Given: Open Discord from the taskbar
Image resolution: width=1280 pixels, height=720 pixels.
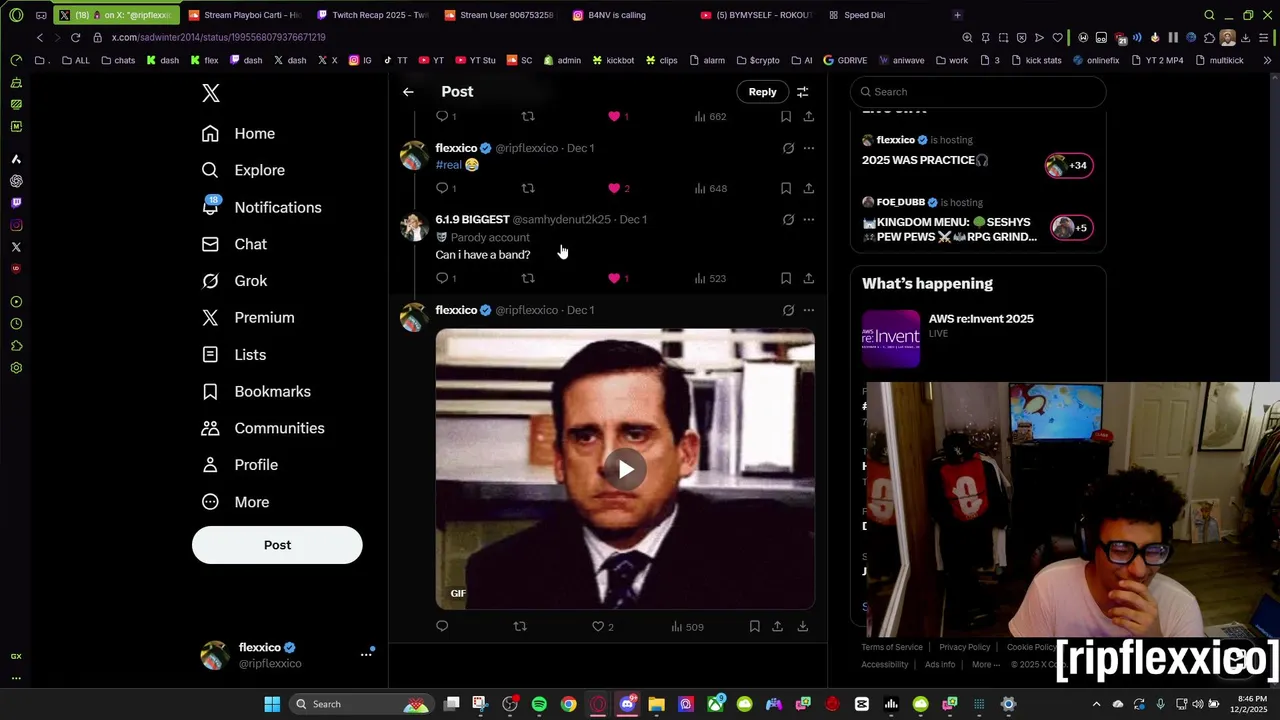Looking at the screenshot, I should 627,704.
